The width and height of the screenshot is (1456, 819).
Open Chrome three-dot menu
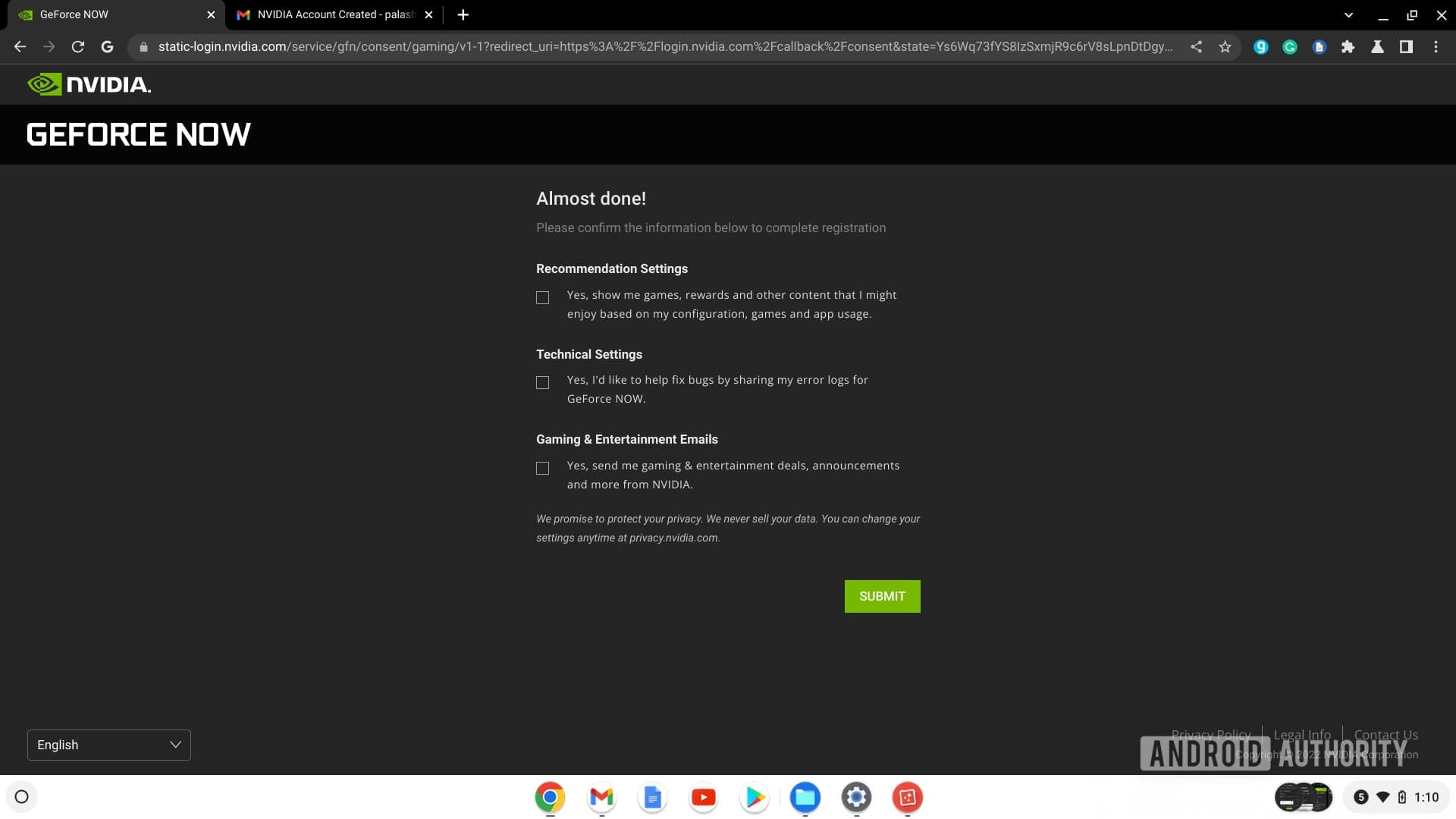pos(1436,47)
